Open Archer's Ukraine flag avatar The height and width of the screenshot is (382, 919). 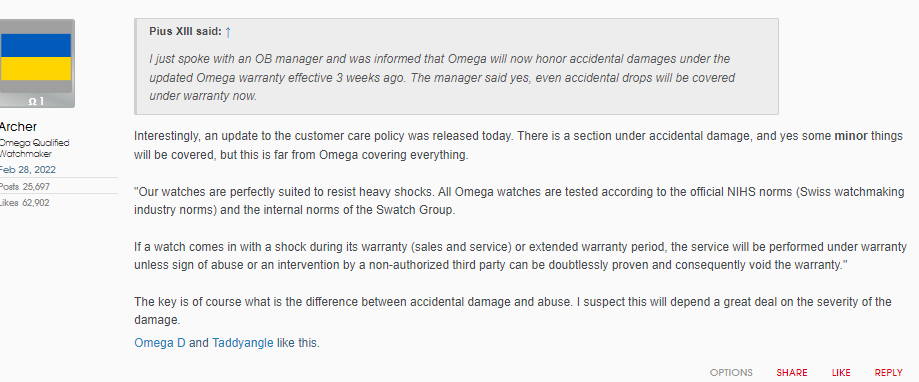pyautogui.click(x=36, y=57)
